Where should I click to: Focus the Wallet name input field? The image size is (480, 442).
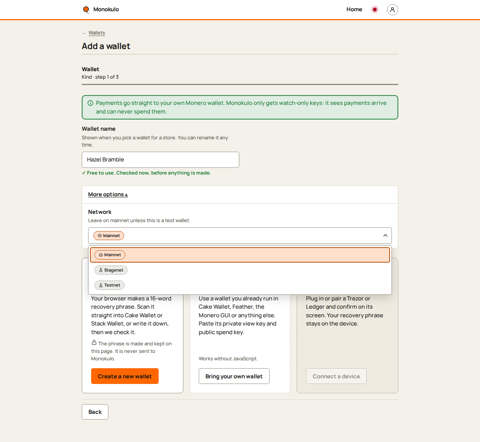pyautogui.click(x=160, y=160)
